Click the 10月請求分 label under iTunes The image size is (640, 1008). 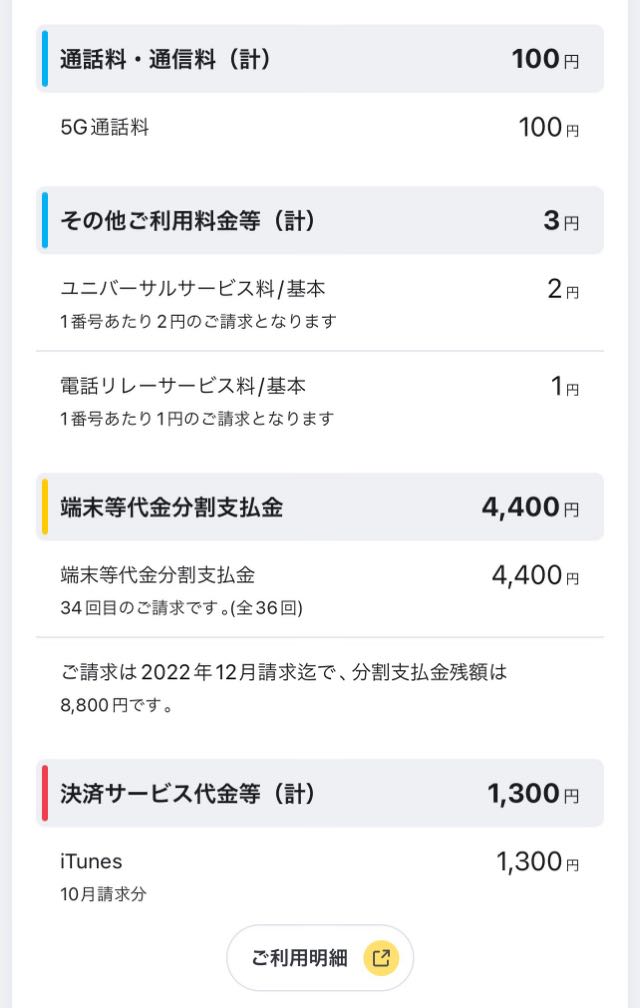pyautogui.click(x=103, y=894)
